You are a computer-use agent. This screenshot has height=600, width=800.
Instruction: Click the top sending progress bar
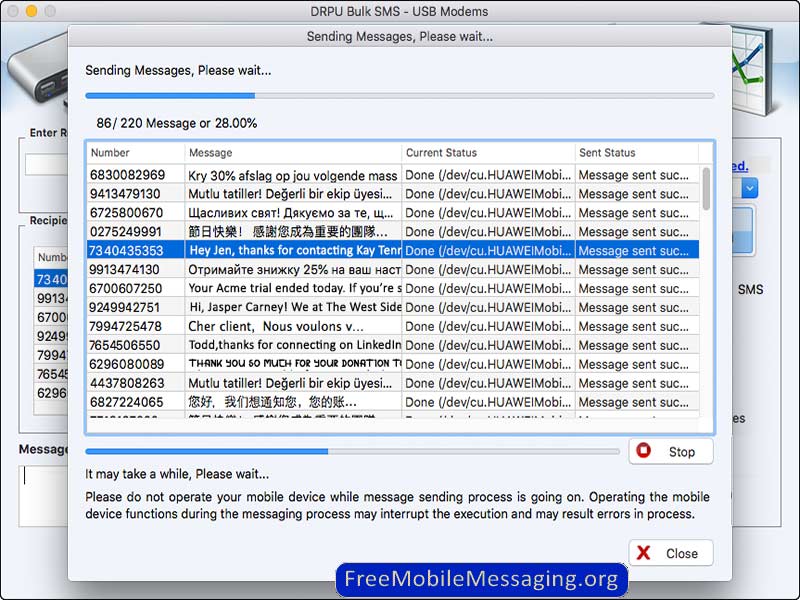tap(399, 96)
